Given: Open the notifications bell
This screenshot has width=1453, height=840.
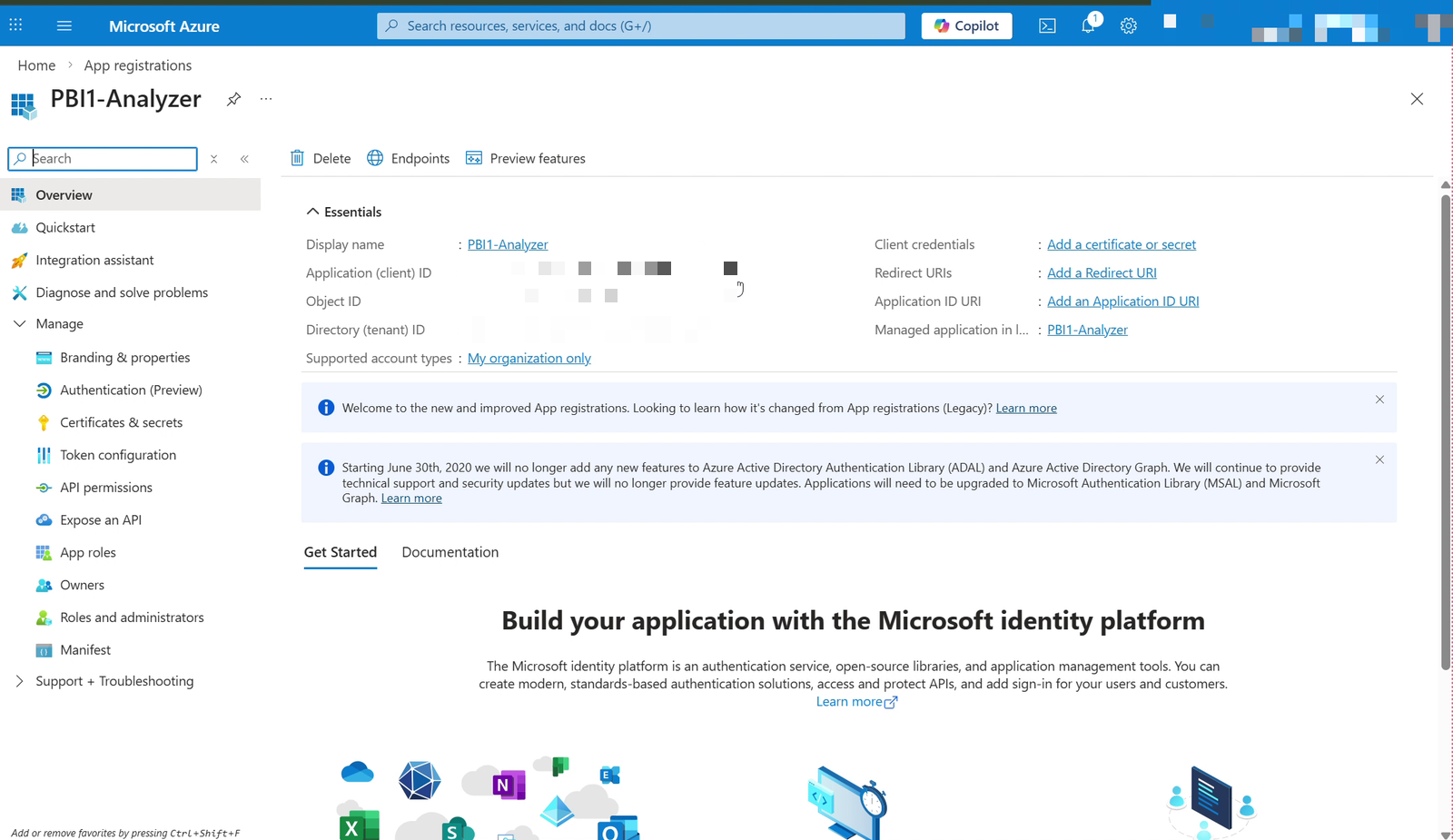Looking at the screenshot, I should [1088, 25].
